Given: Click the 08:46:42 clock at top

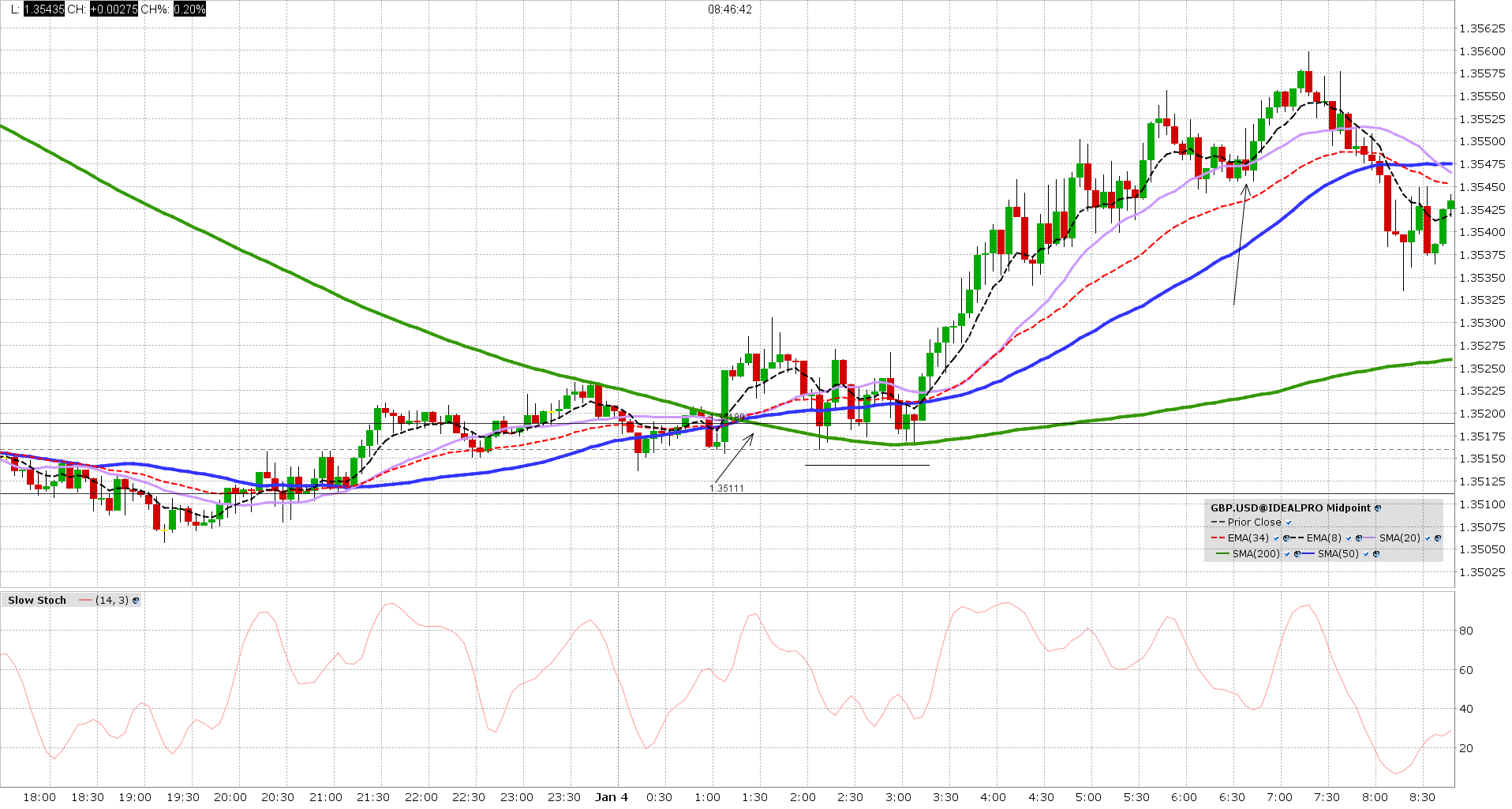Looking at the screenshot, I should (730, 9).
